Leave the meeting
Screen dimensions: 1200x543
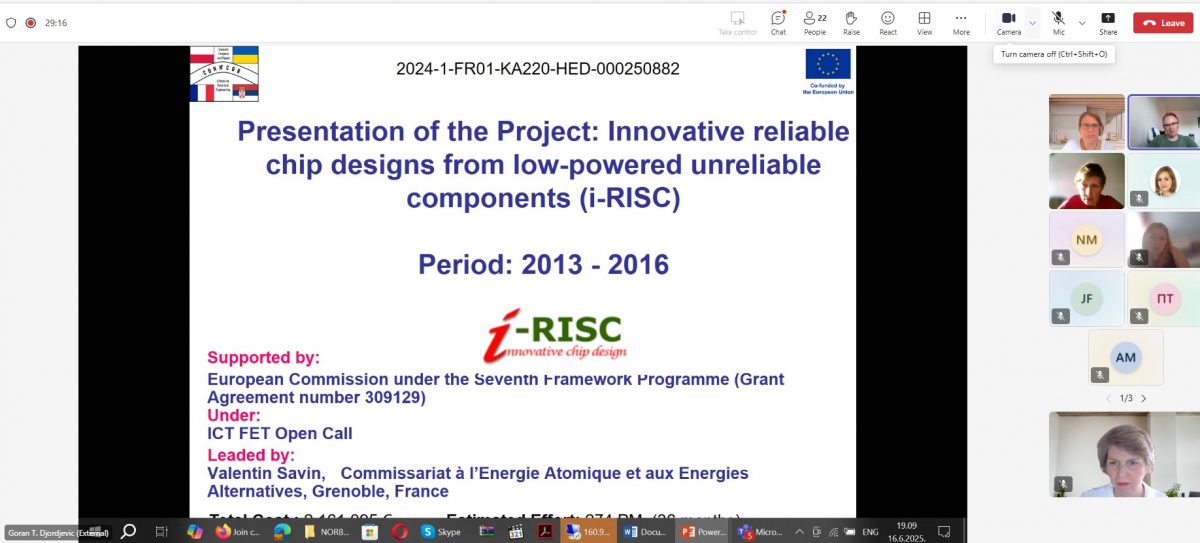pyautogui.click(x=1163, y=22)
